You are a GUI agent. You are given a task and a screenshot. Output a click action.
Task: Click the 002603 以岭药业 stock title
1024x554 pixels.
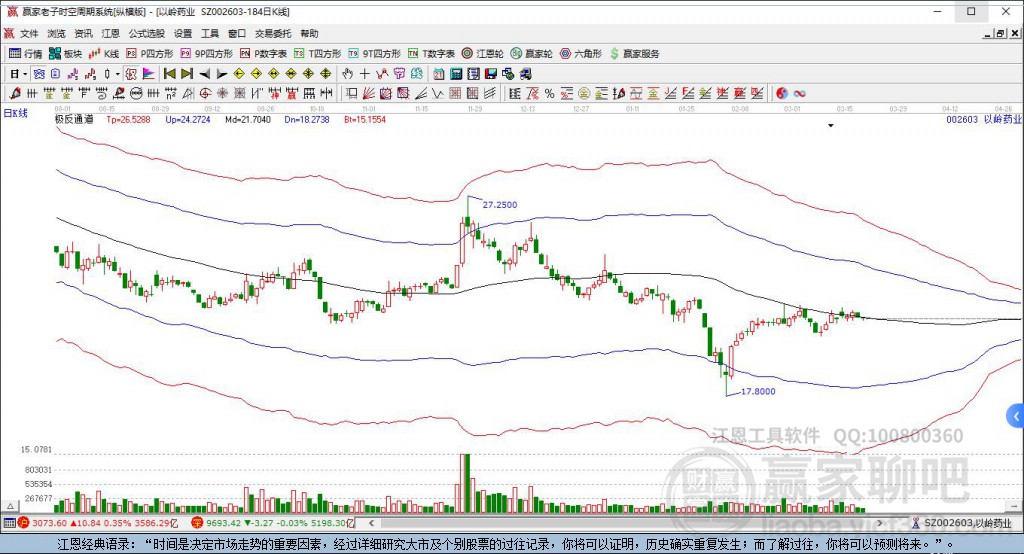click(984, 120)
